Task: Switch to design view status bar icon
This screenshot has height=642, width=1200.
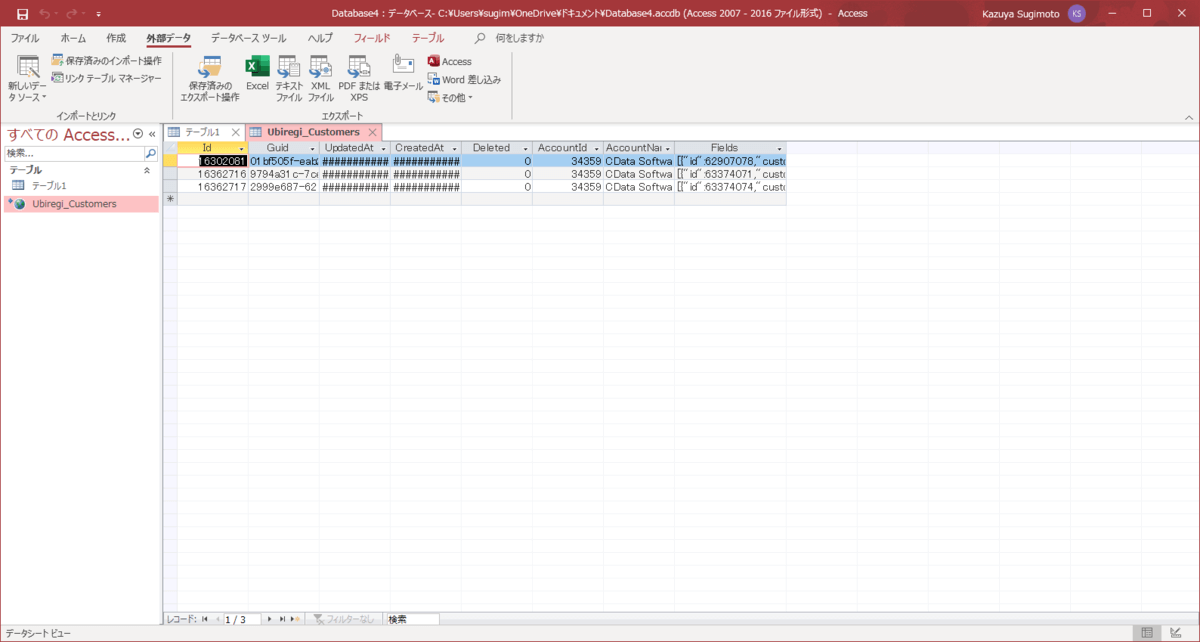Action: (1177, 633)
